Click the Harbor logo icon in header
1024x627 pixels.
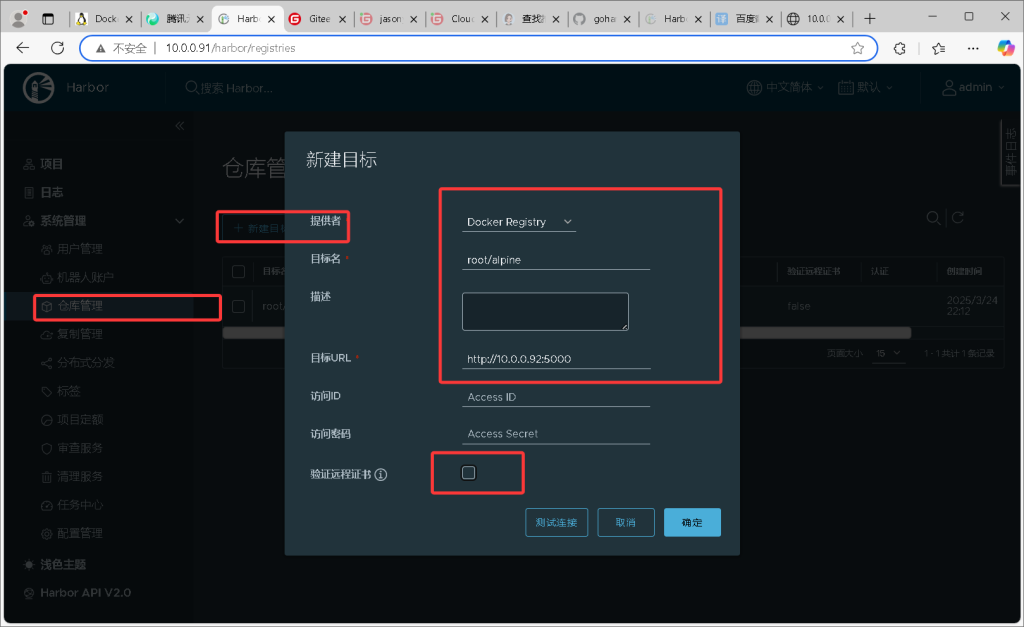point(39,88)
